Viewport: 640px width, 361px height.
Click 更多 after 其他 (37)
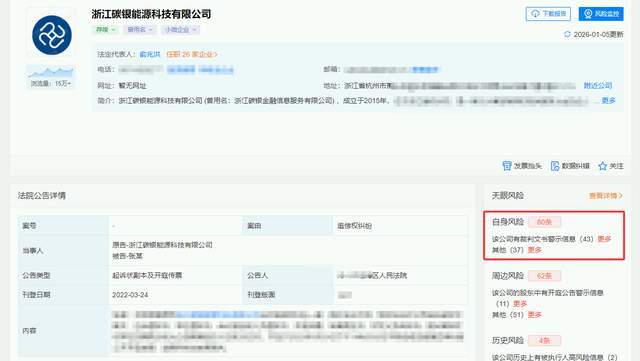534,250
